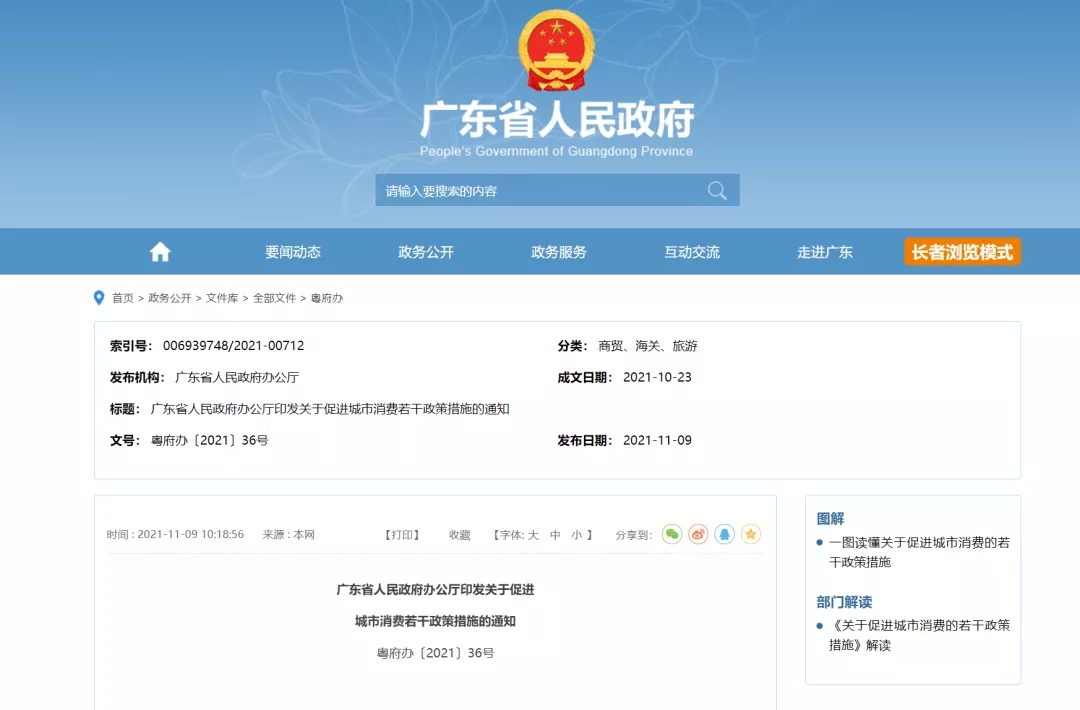This screenshot has width=1080, height=710.
Task: Set font size to large (大)
Action: coord(533,535)
